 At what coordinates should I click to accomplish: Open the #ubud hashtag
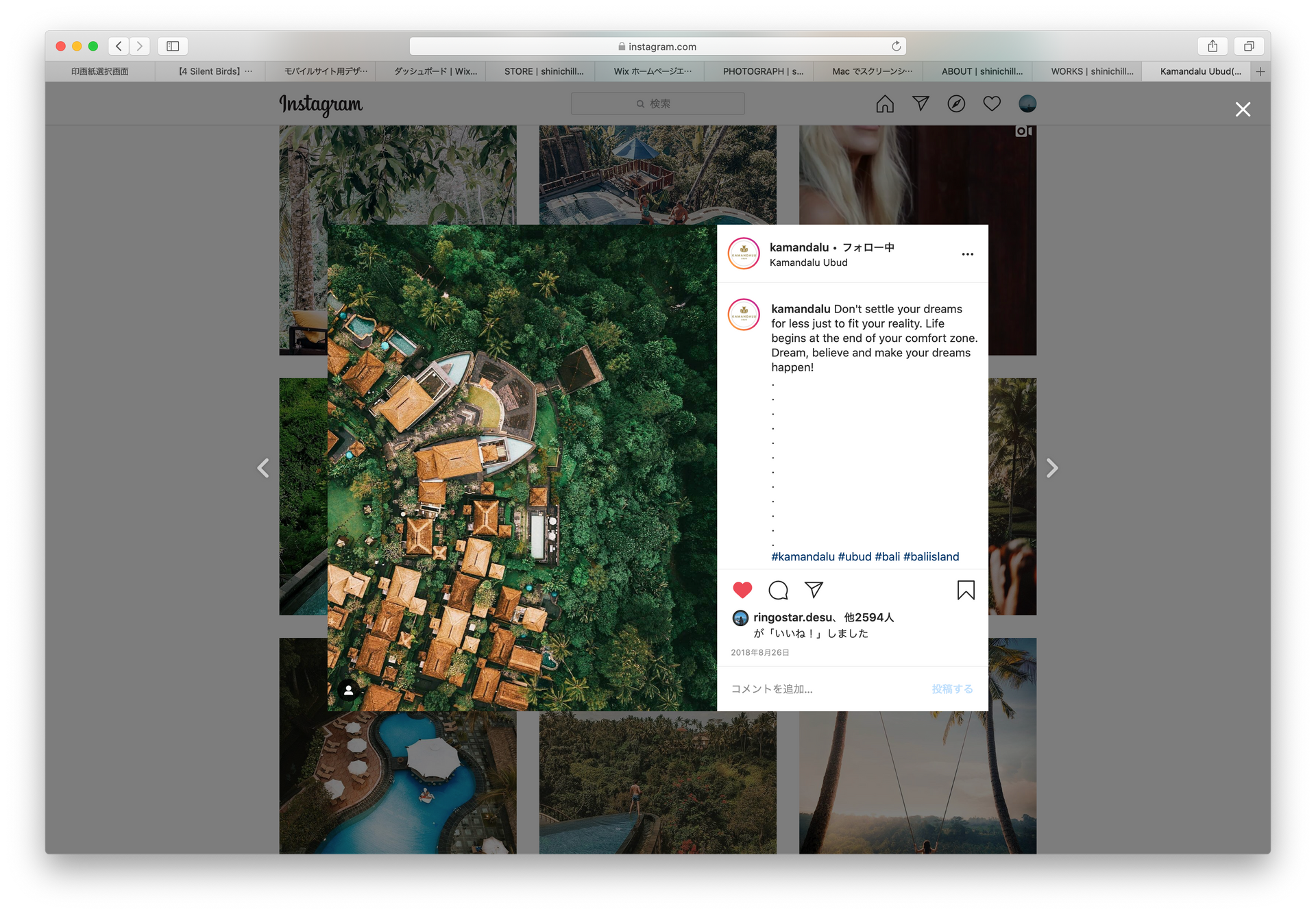point(855,556)
